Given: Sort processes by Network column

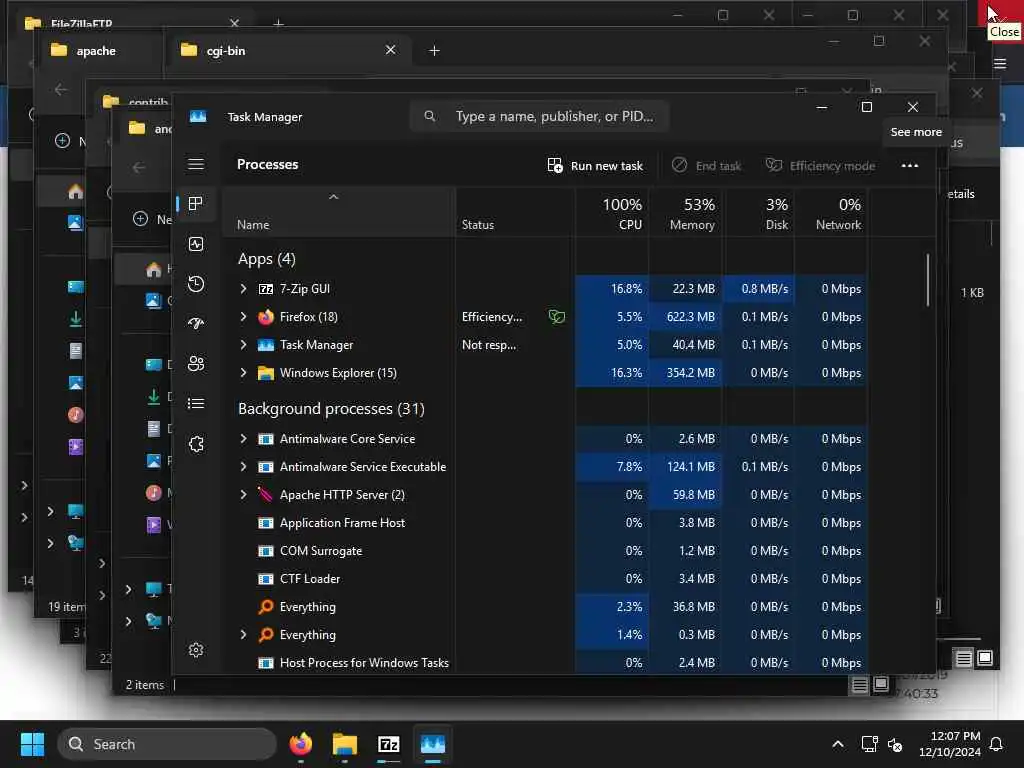Looking at the screenshot, I should 831,213.
